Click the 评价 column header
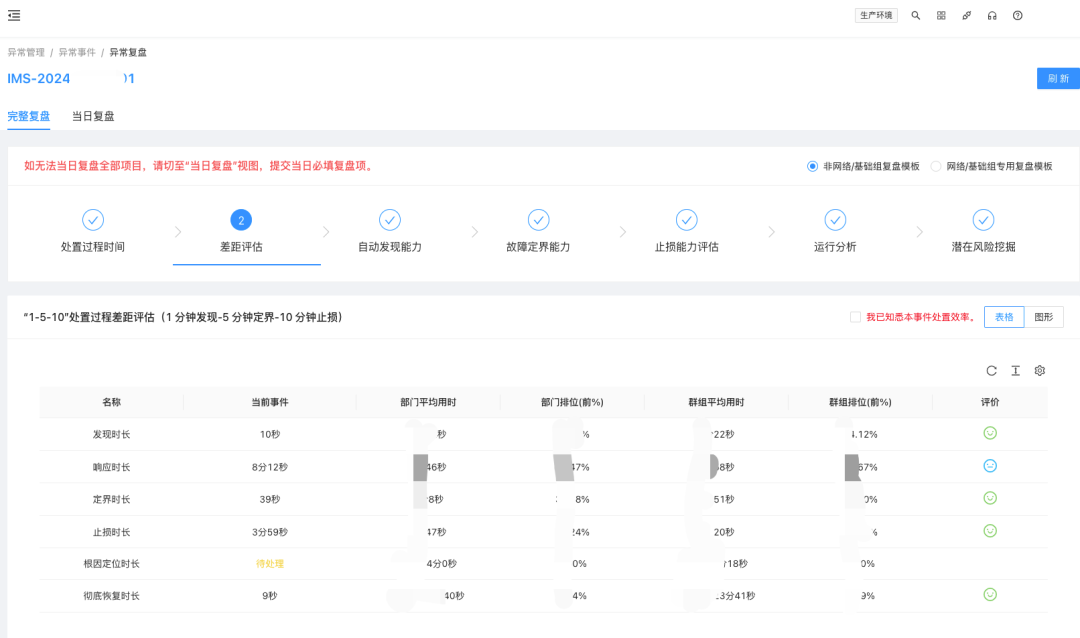This screenshot has width=1080, height=638. pos(990,402)
